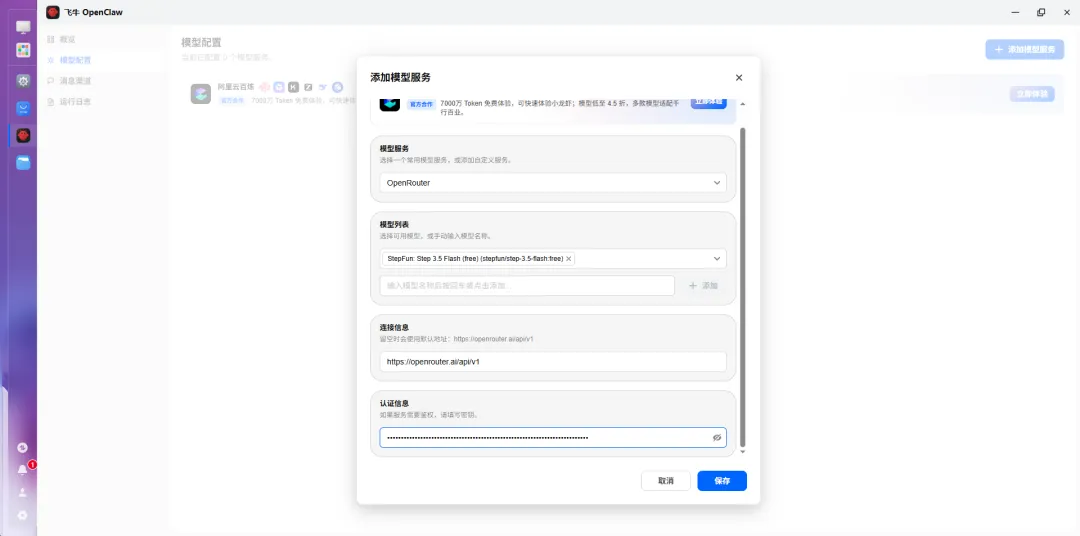The width and height of the screenshot is (1080, 536).
Task: Click the gear icon at the dock bottom
Action: click(x=23, y=515)
